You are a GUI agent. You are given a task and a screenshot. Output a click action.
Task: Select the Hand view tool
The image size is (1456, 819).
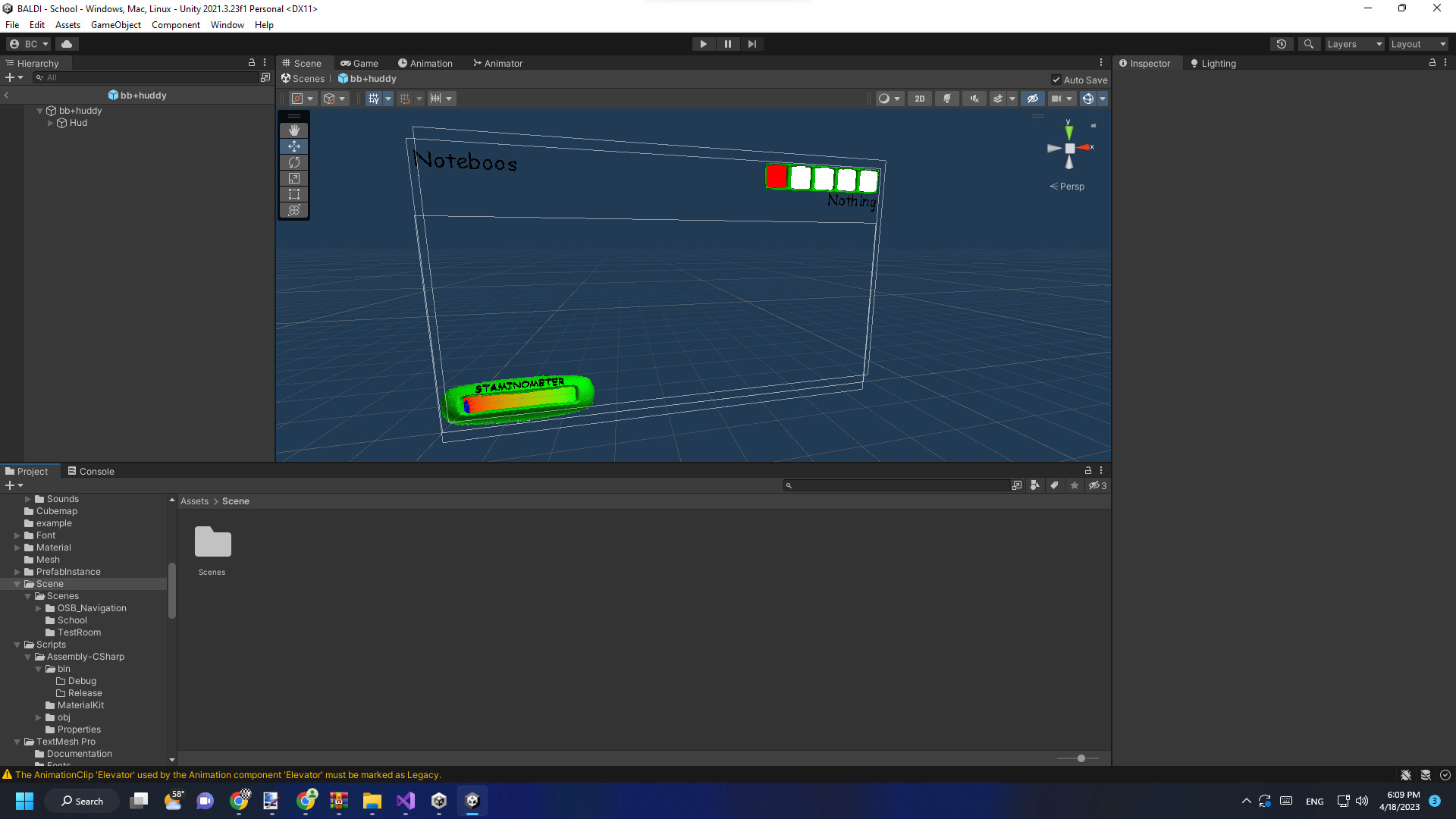(x=294, y=130)
